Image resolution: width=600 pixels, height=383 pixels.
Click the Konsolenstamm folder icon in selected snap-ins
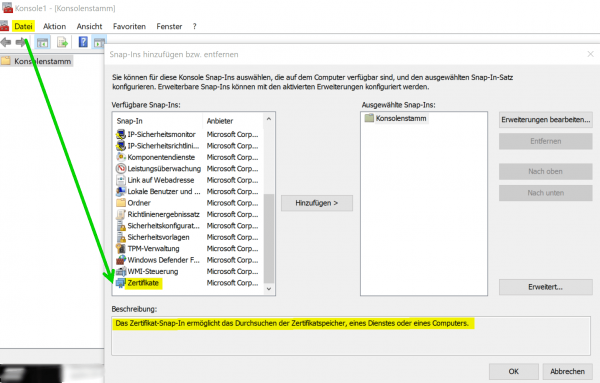[x=369, y=118]
